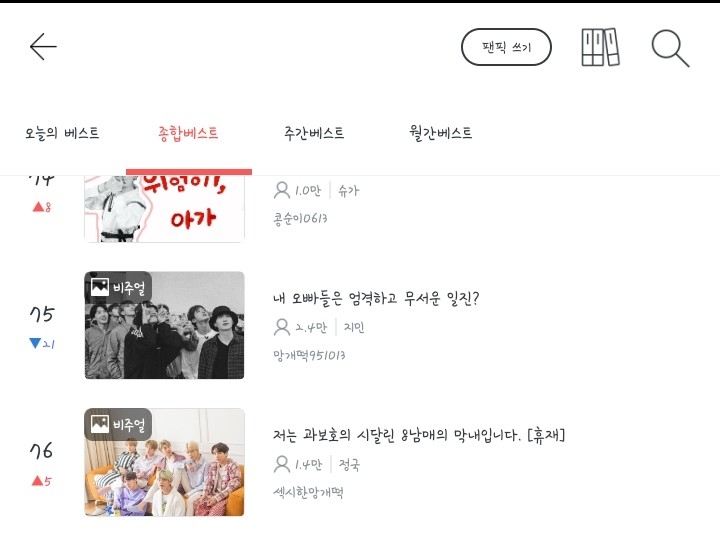
Task: Switch to 오늘의 베스트 tab
Action: pyautogui.click(x=62, y=133)
